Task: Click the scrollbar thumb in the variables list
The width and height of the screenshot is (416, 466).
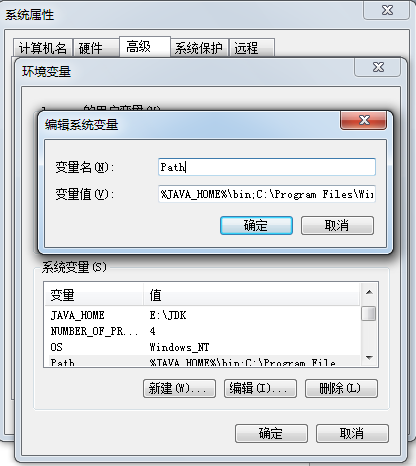Action: [x=369, y=313]
